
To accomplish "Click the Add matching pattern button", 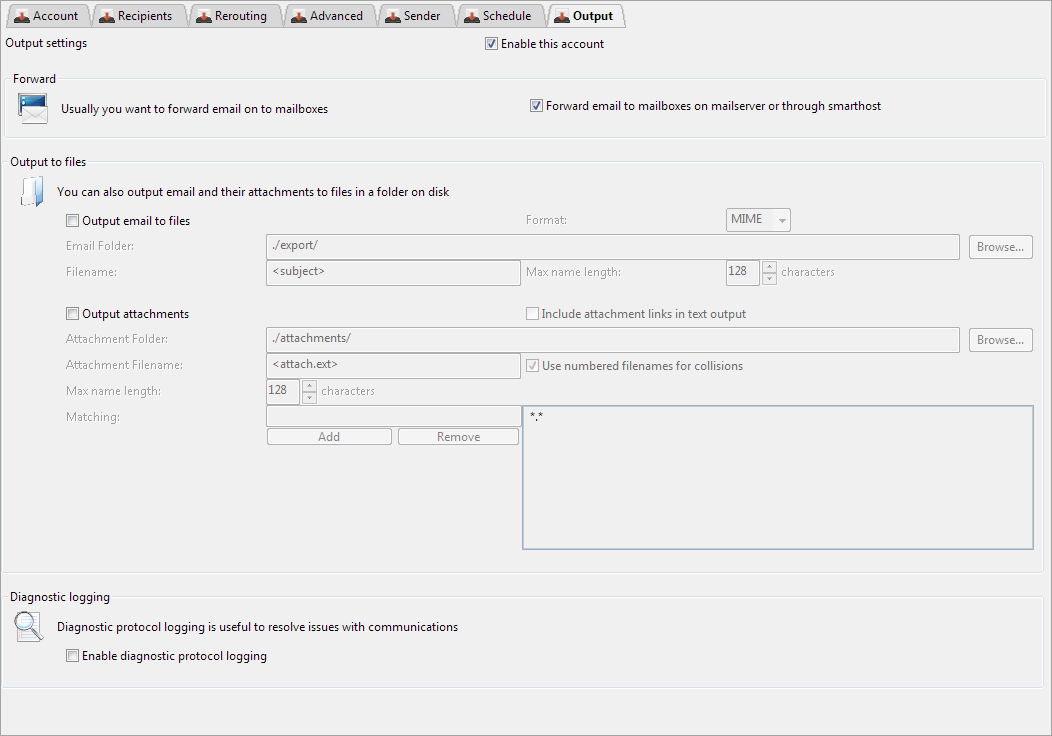I will point(329,437).
